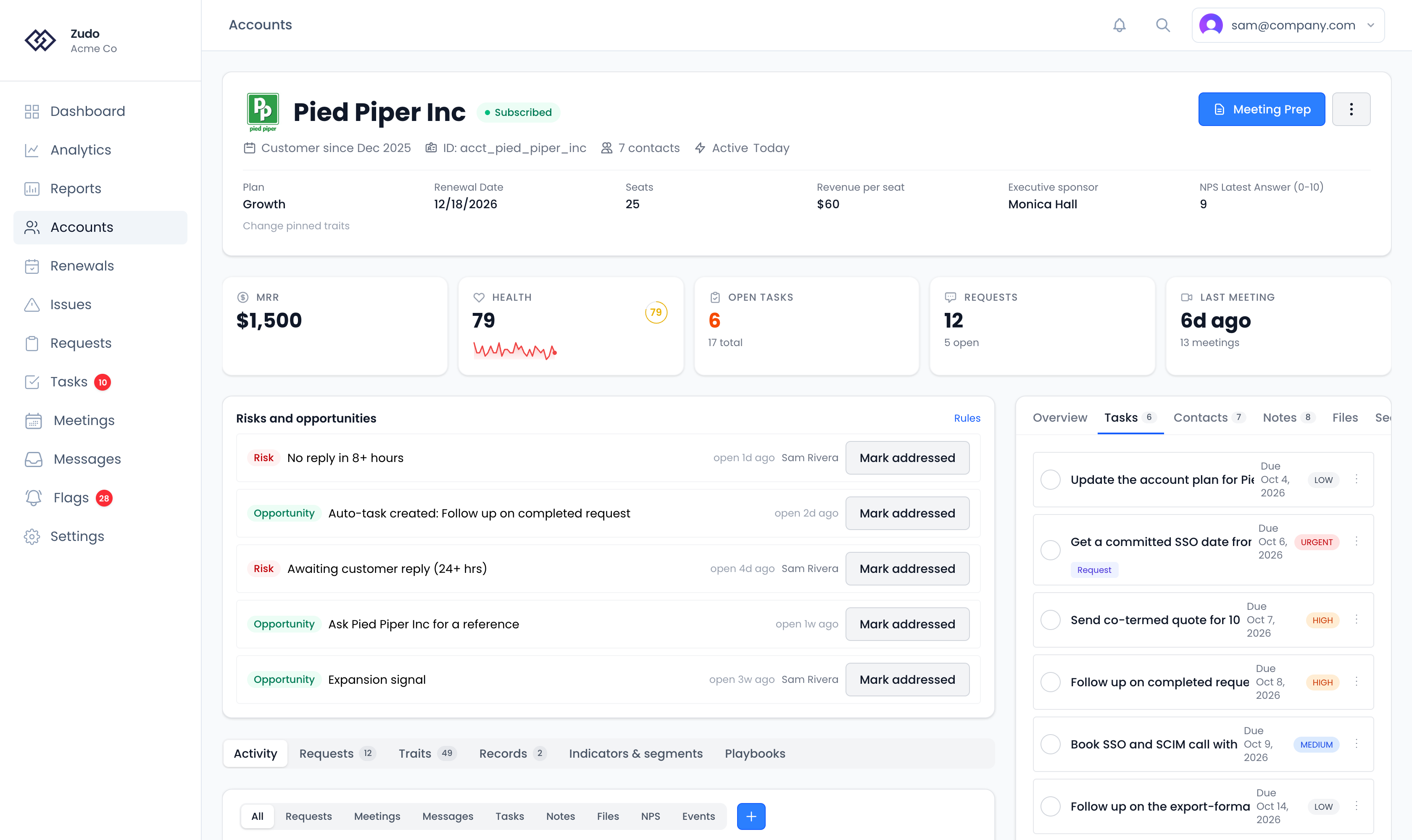Click the Issues warning triangle icon

point(32,304)
